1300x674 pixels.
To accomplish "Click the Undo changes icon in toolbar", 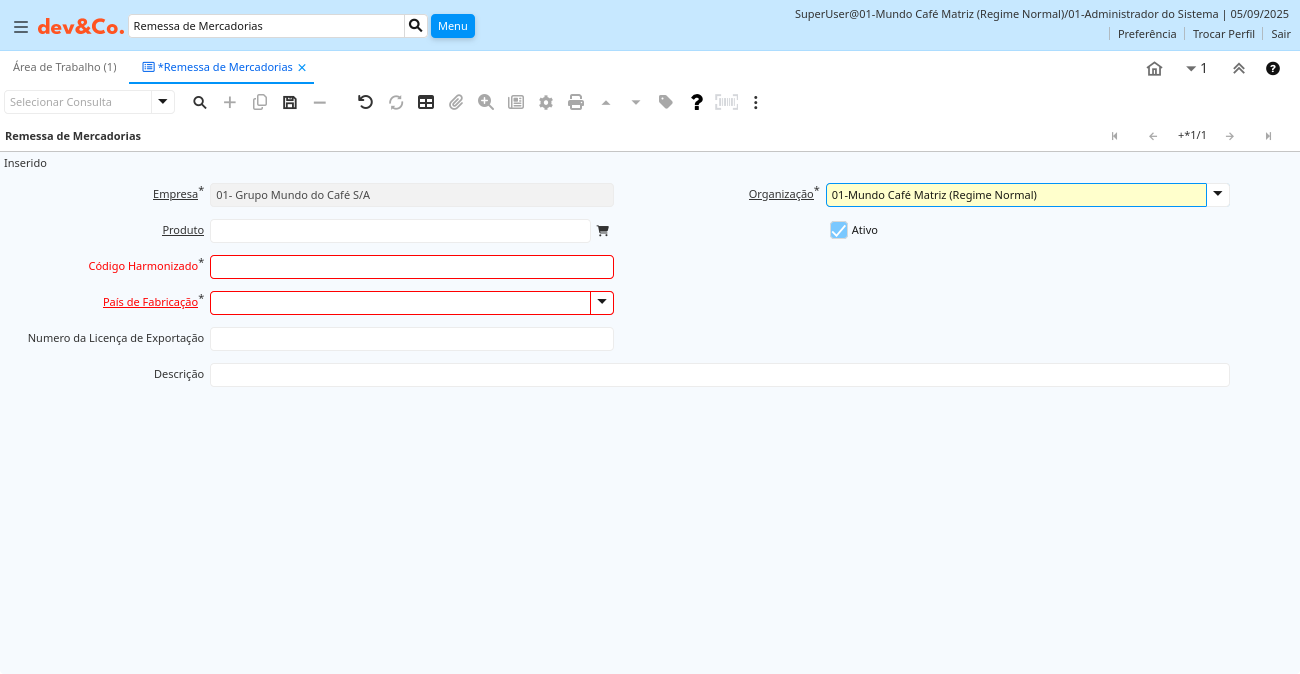I will coord(365,102).
